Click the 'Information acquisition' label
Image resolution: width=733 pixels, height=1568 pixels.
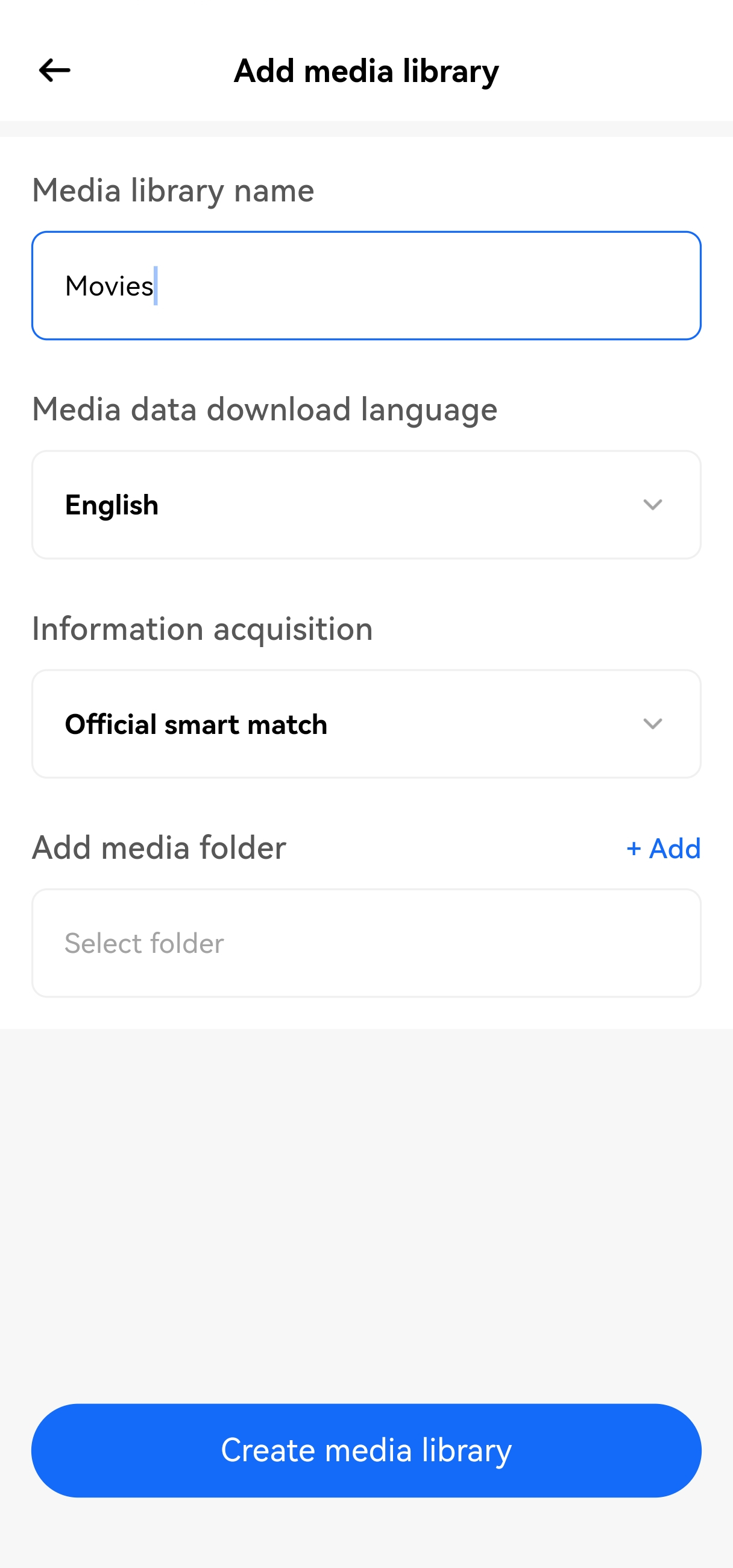(202, 628)
